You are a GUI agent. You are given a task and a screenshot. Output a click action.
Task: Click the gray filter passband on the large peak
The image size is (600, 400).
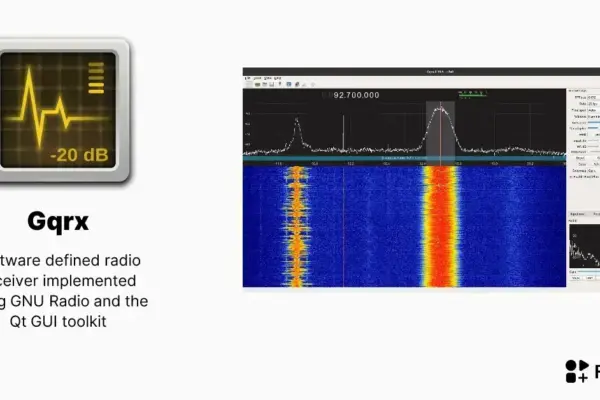coord(440,132)
